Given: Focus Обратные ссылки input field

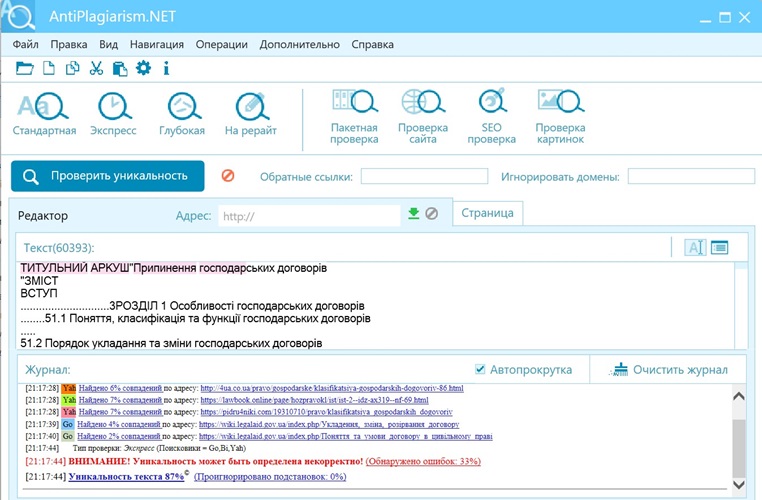Looking at the screenshot, I should pyautogui.click(x=424, y=176).
